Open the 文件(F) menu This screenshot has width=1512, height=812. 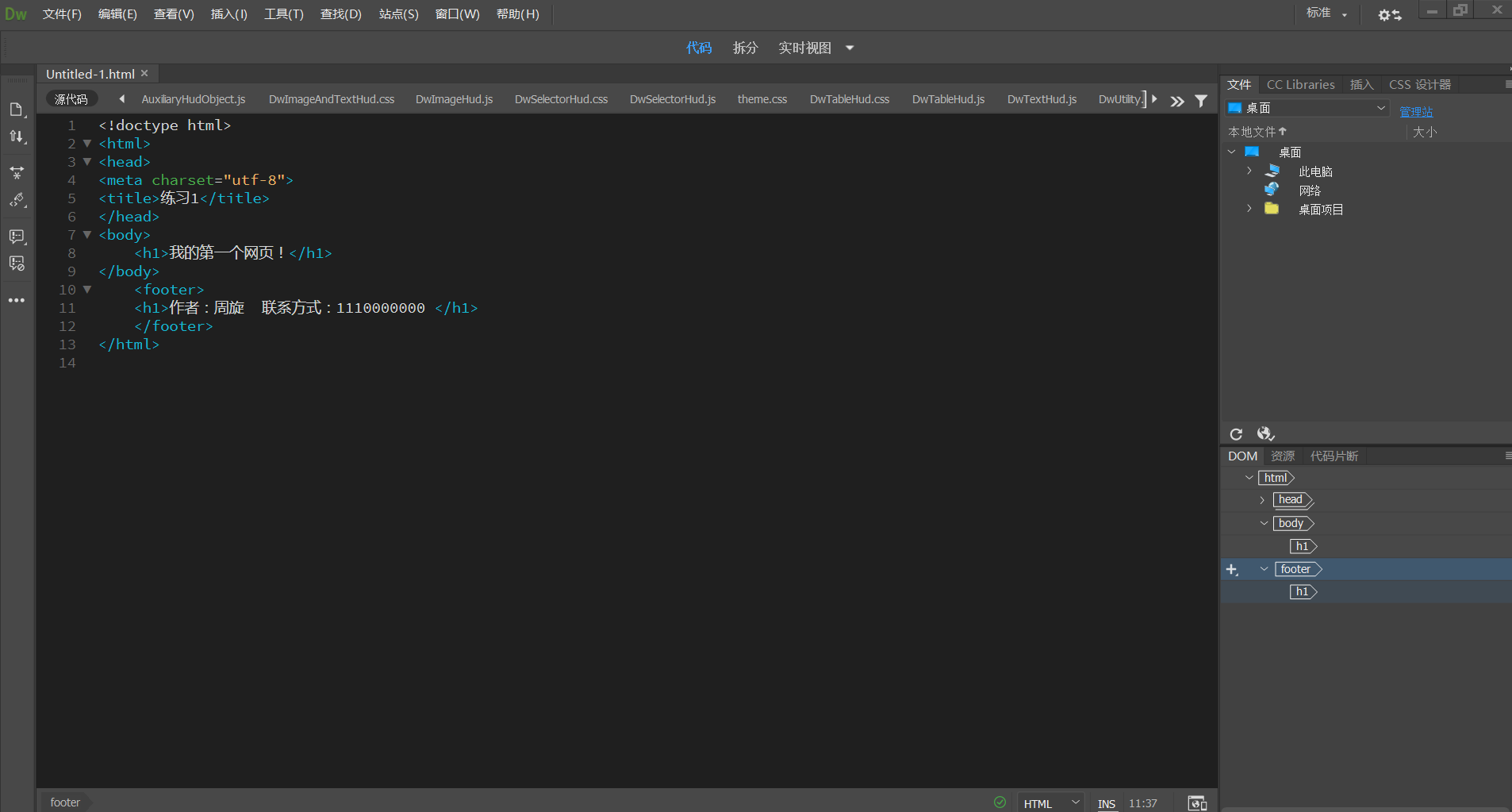pyautogui.click(x=62, y=14)
